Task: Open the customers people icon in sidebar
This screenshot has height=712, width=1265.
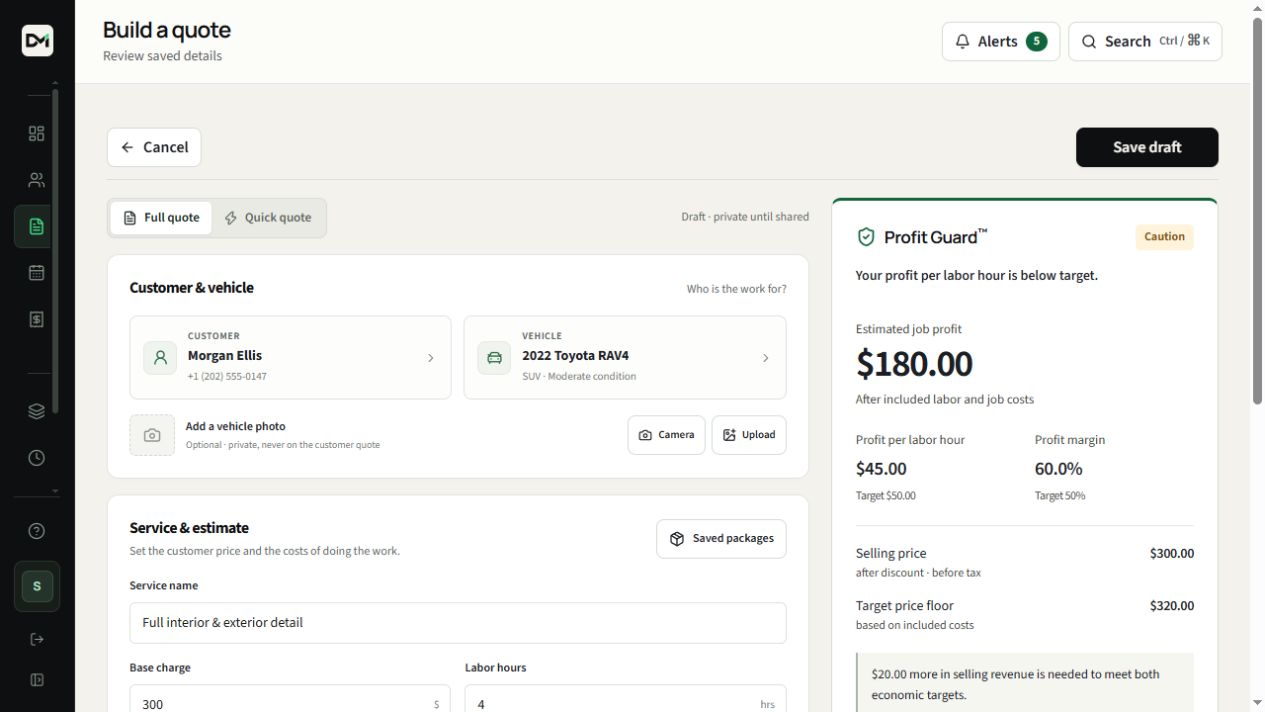Action: pyautogui.click(x=37, y=180)
